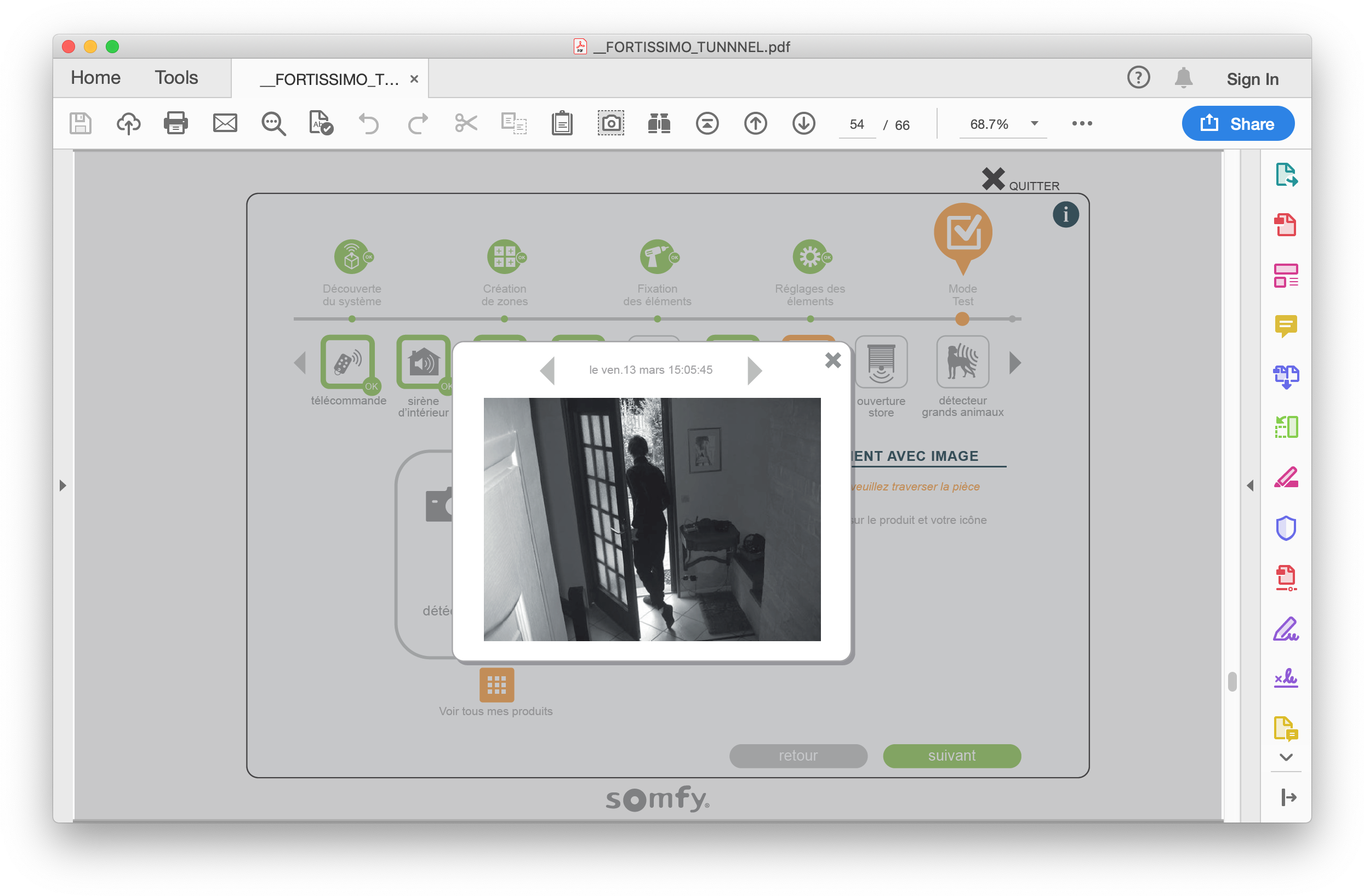This screenshot has height=896, width=1364.
Task: Go to next page with down arrow
Action: pyautogui.click(x=803, y=123)
